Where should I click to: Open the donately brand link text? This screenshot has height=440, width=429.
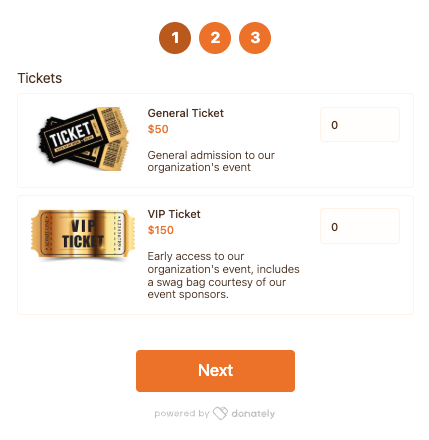click(253, 414)
